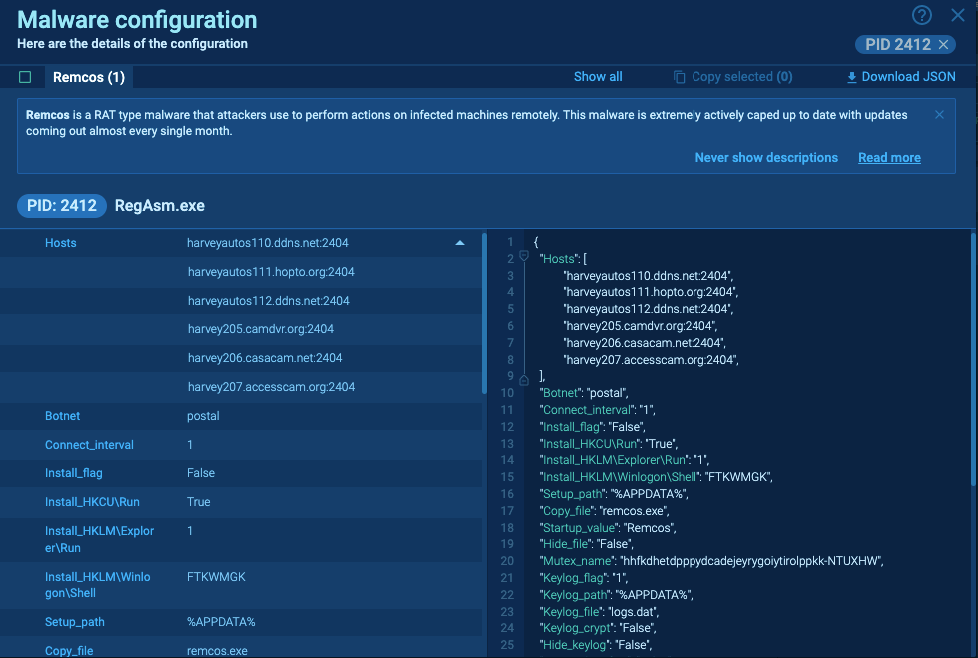Toggle the select-all checkbox beside Remcos

[25, 77]
